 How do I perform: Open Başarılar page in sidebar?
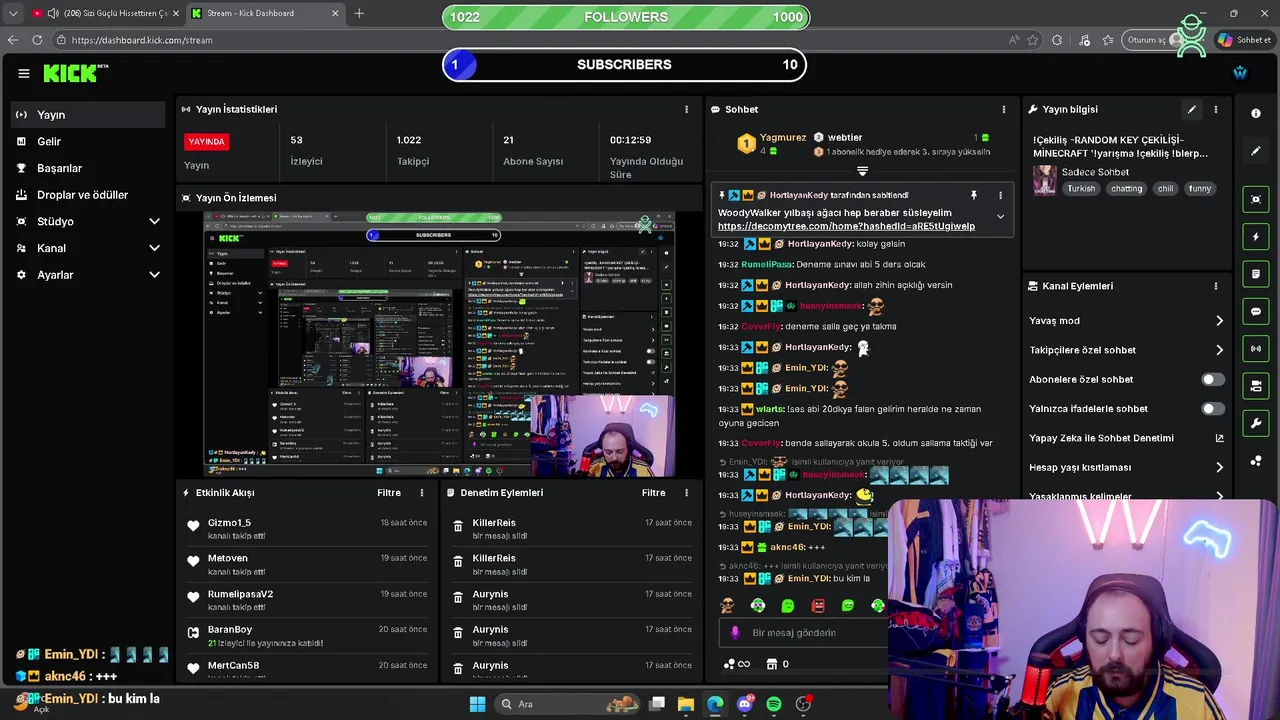point(88,168)
